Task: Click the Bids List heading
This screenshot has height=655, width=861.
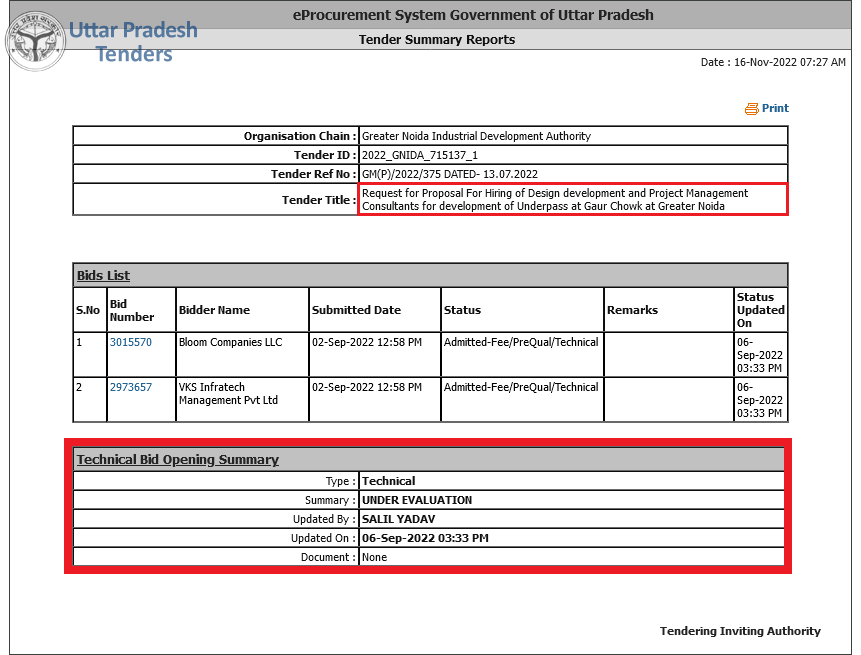Action: click(103, 276)
